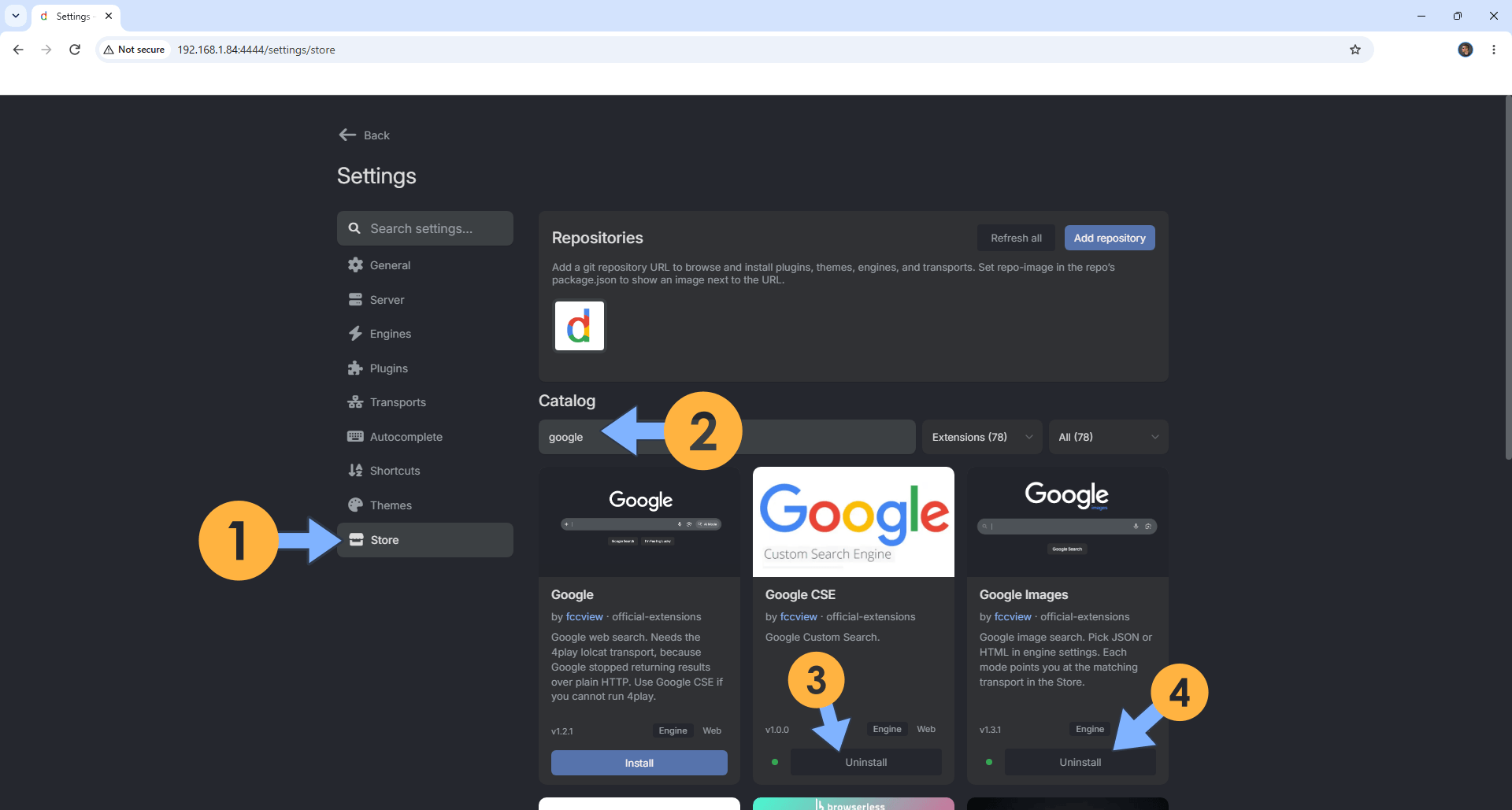The height and width of the screenshot is (810, 1512).
Task: Expand the All (78) filter dropdown
Action: tap(1108, 437)
